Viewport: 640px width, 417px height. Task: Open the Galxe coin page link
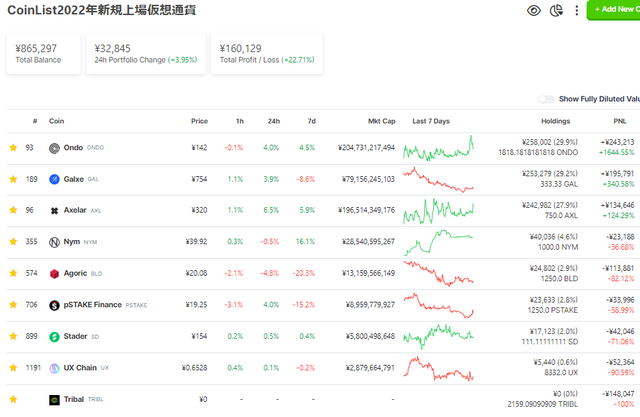73,179
